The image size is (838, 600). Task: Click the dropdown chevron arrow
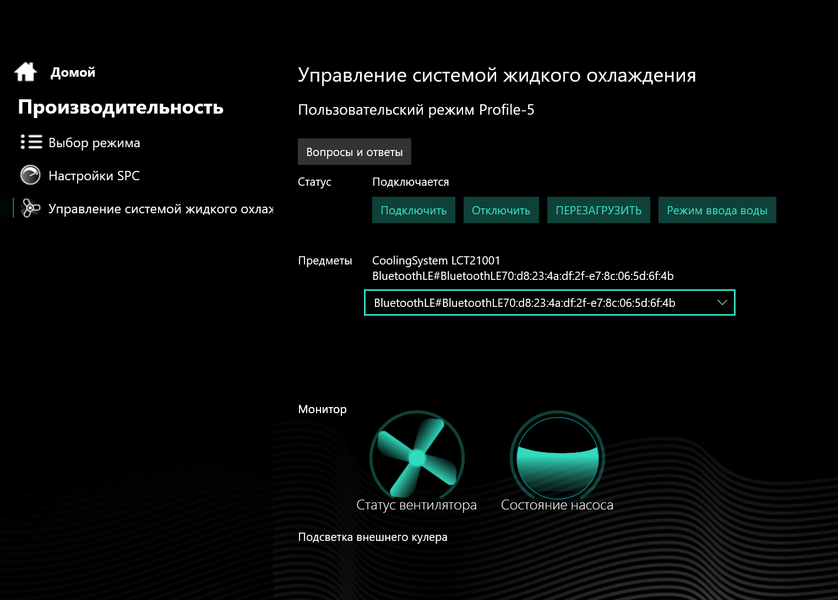(x=722, y=302)
